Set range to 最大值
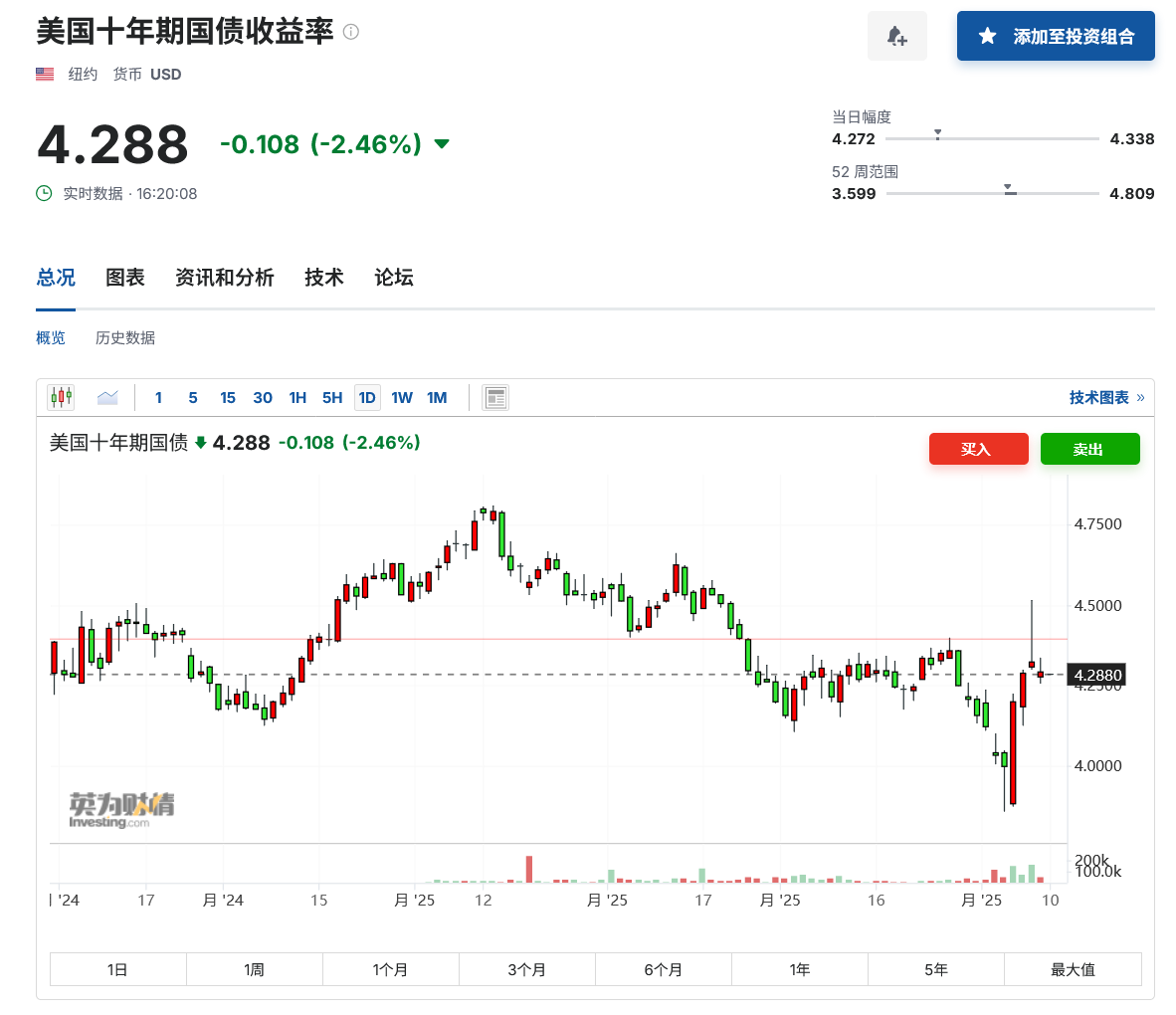 tap(1074, 969)
